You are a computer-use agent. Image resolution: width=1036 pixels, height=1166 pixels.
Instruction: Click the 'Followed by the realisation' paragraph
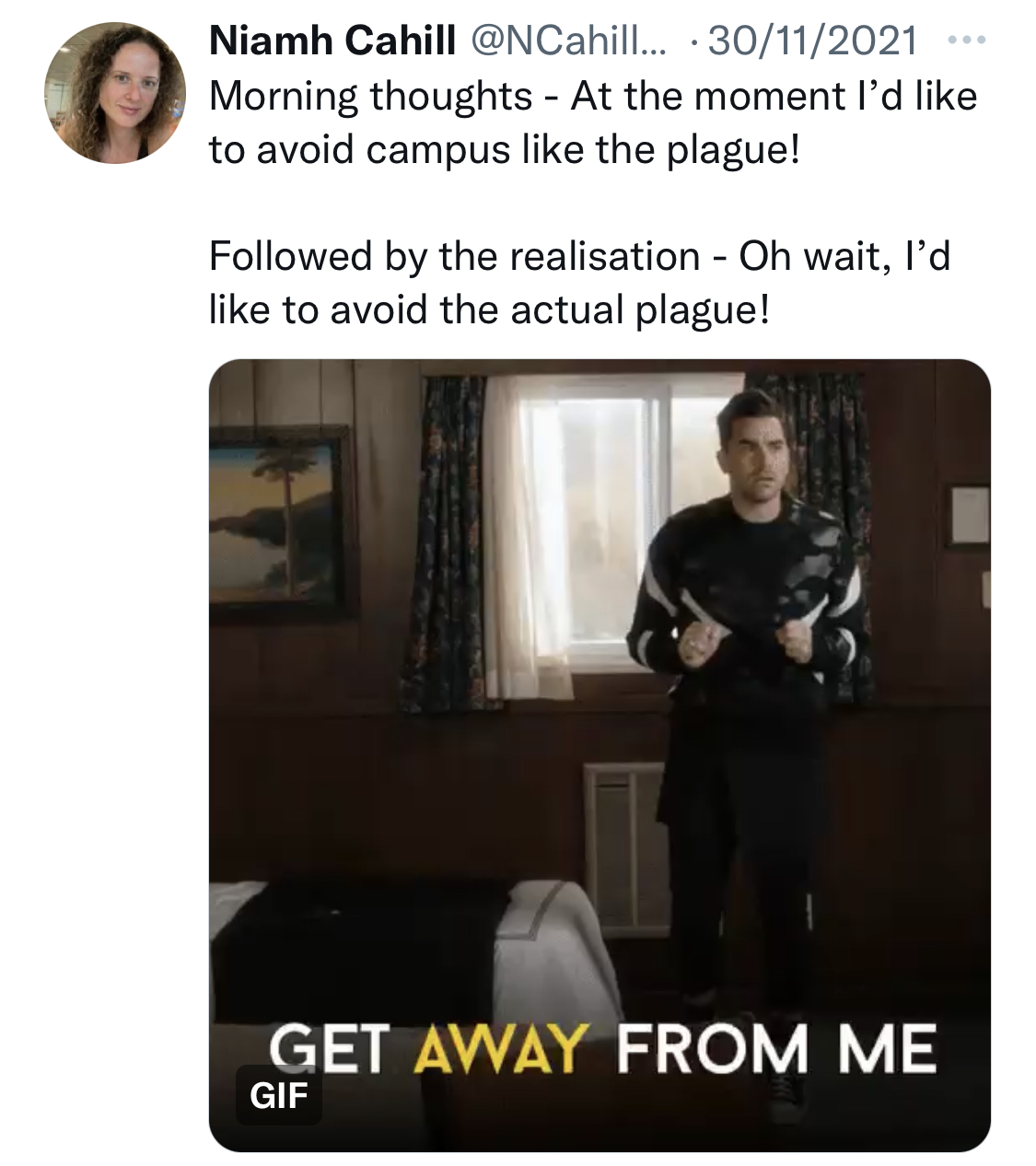[x=580, y=282]
